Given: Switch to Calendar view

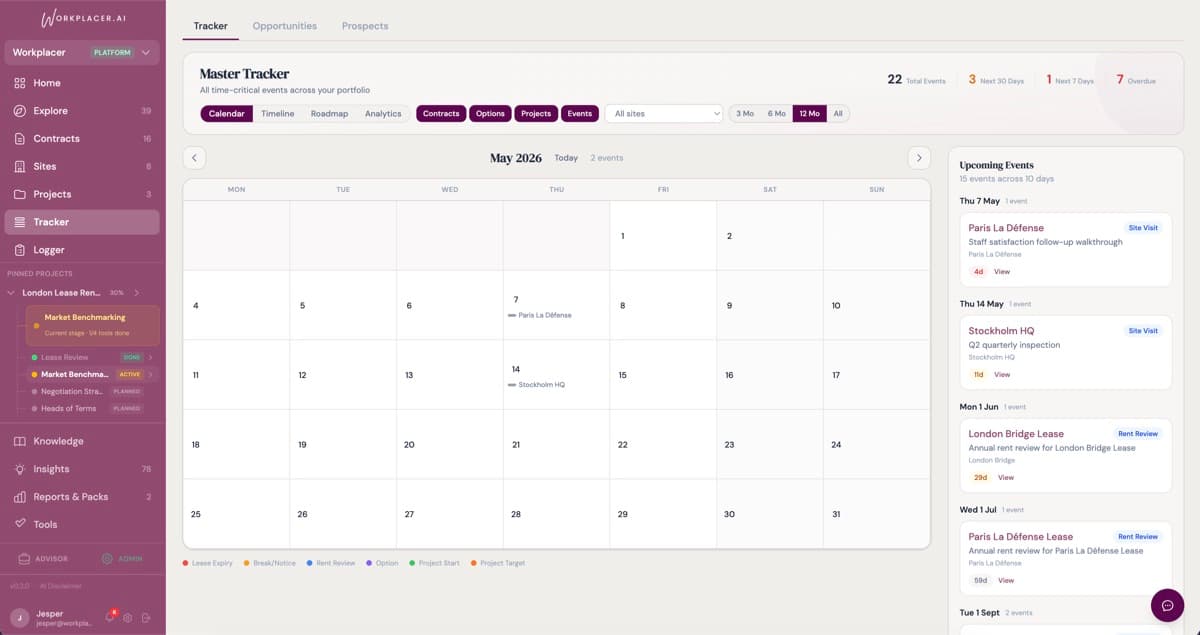Looking at the screenshot, I should (x=227, y=114).
